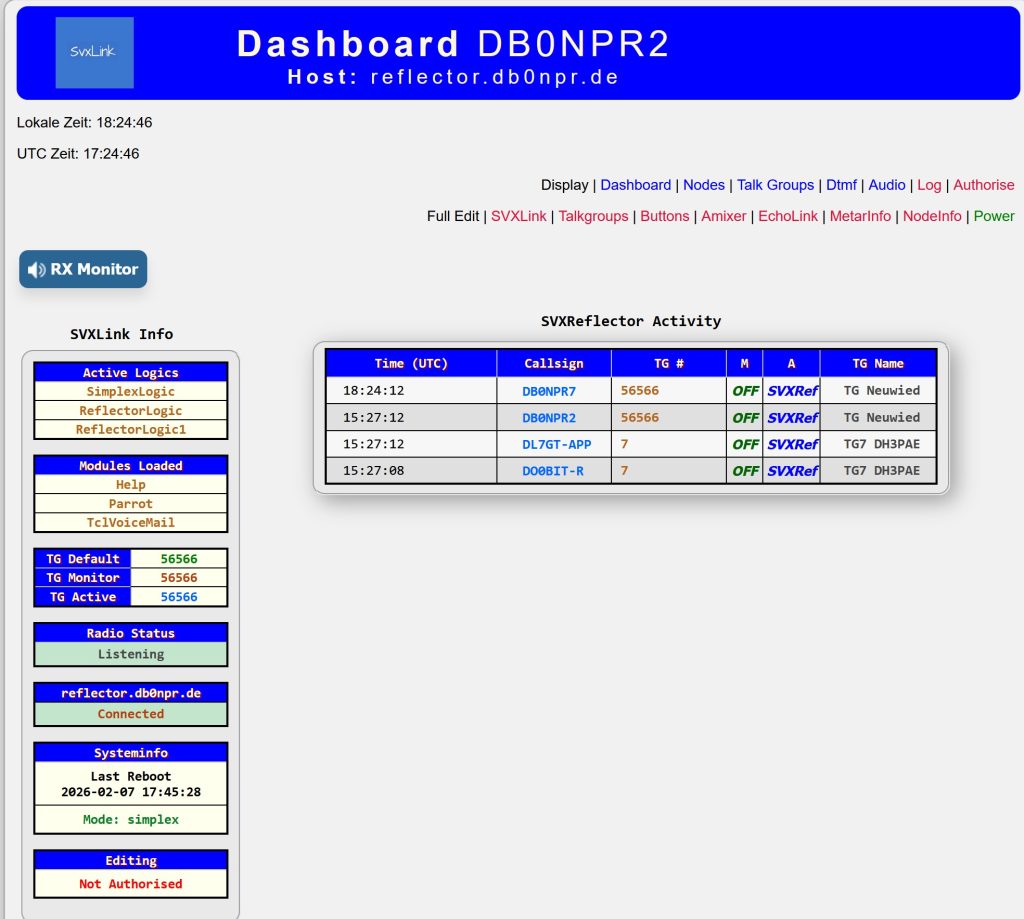Screen dimensions: 1024x919
Task: Click the Power control link
Action: pyautogui.click(x=993, y=215)
